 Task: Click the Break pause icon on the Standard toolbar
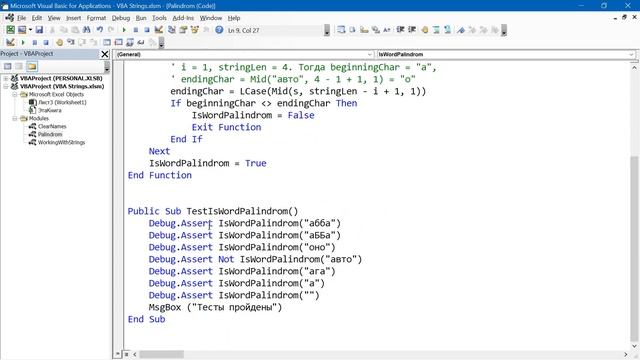pyautogui.click(x=136, y=30)
